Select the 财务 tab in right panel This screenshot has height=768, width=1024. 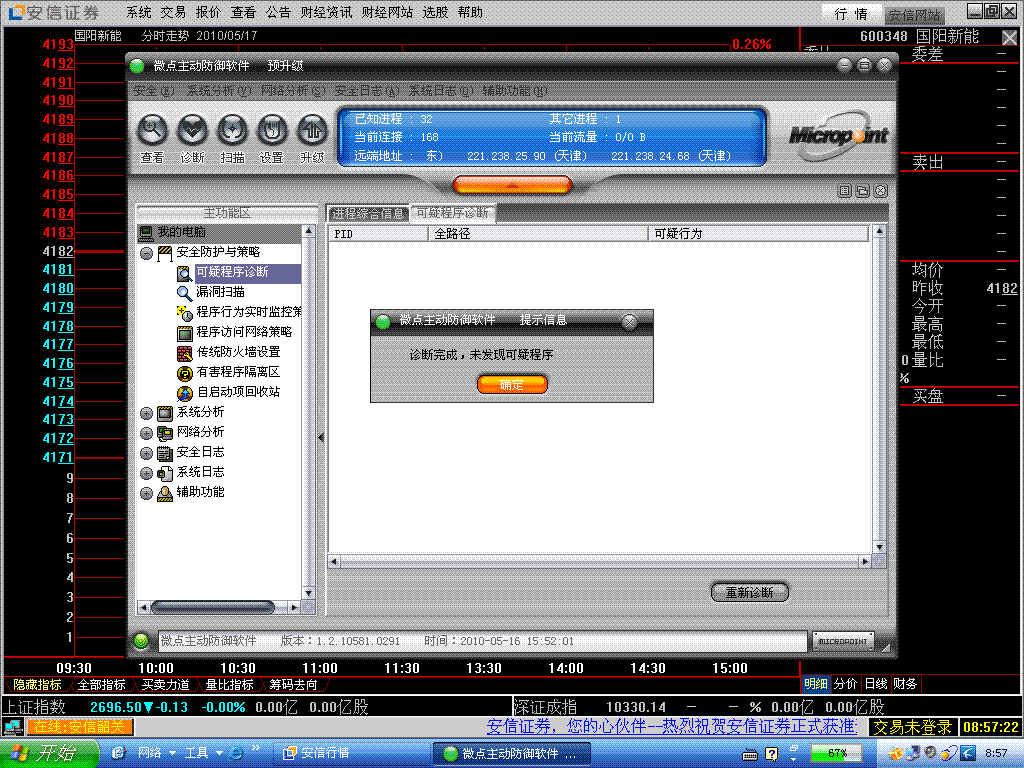pos(905,684)
